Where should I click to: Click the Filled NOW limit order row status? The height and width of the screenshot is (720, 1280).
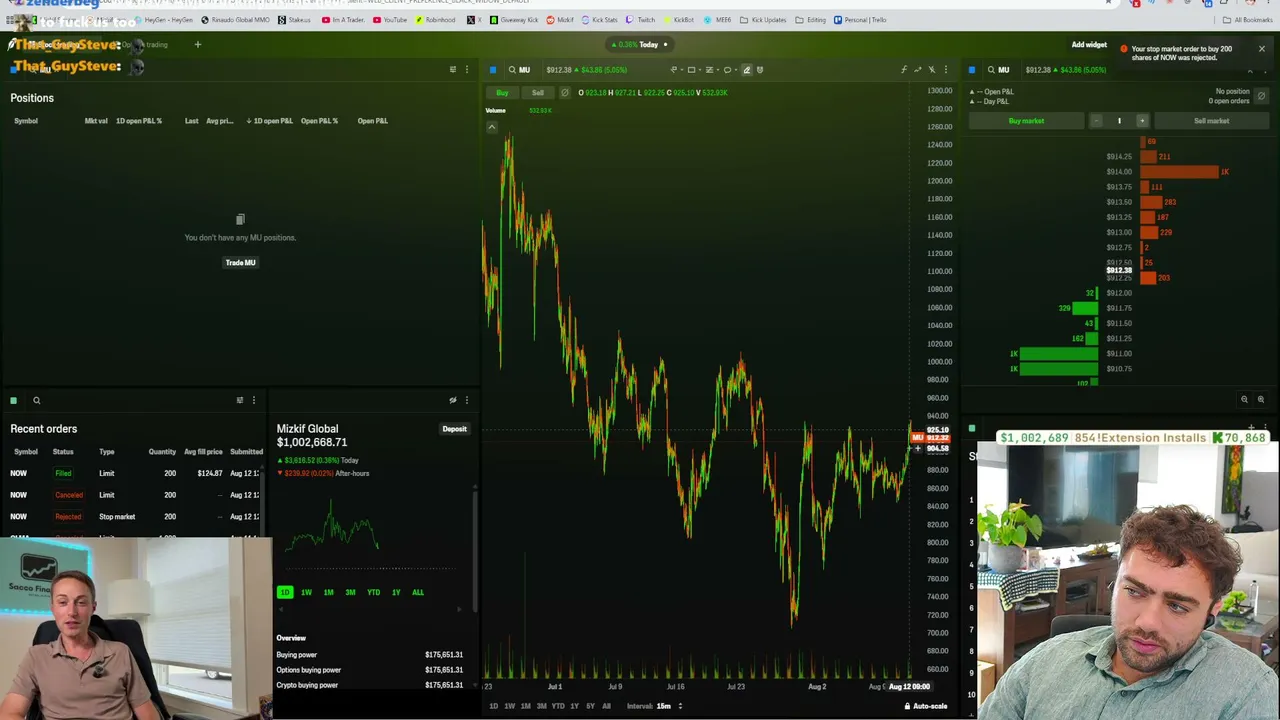[x=63, y=473]
